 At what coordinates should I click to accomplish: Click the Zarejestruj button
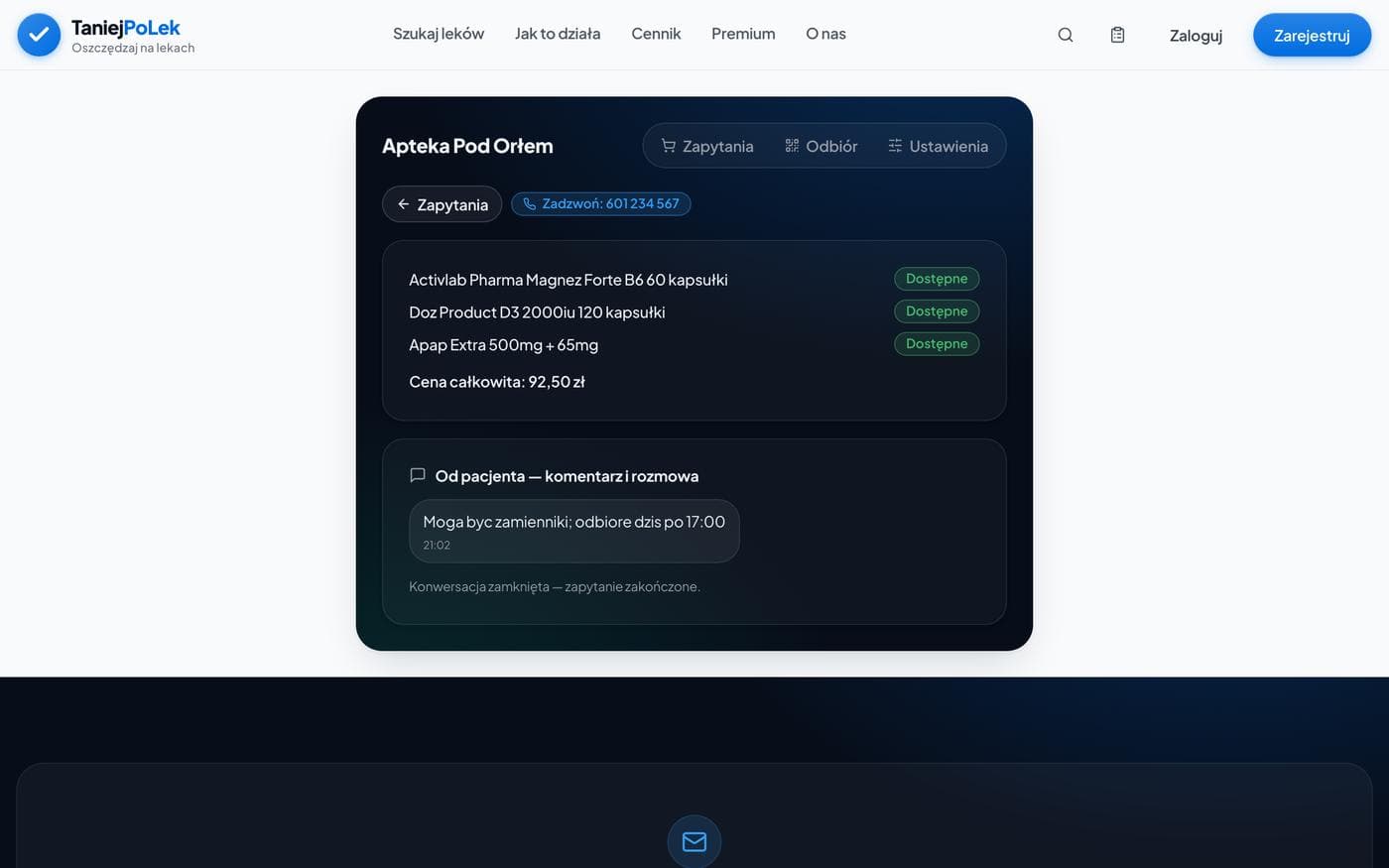coord(1312,36)
